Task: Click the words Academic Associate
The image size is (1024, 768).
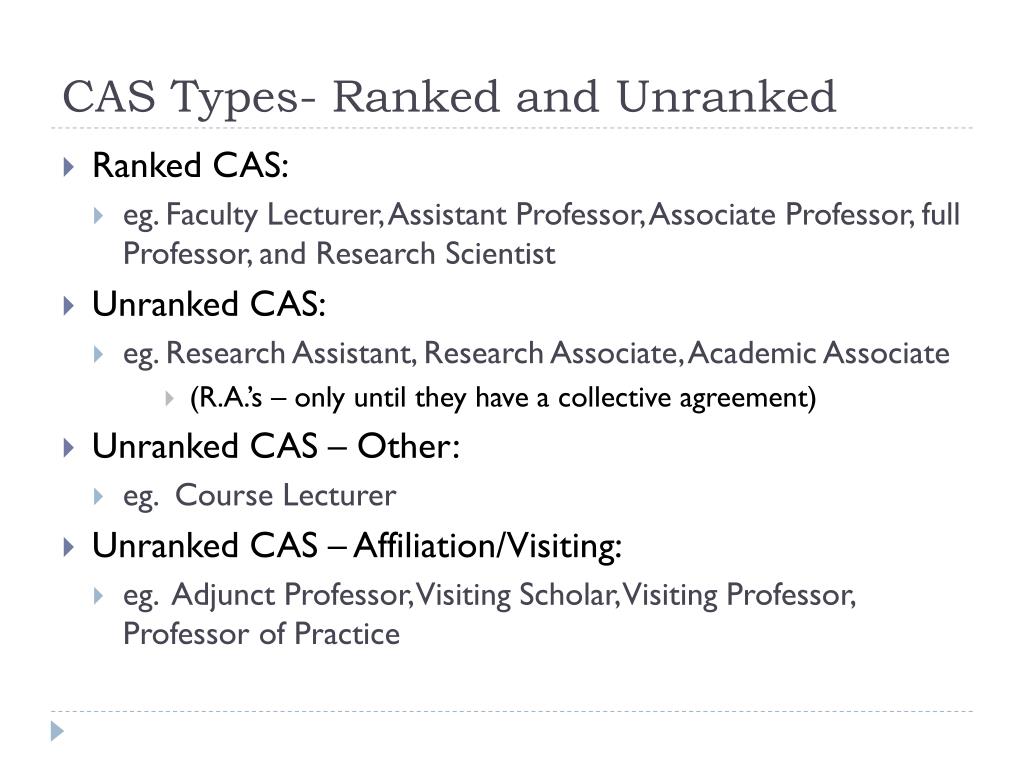Action: (819, 353)
